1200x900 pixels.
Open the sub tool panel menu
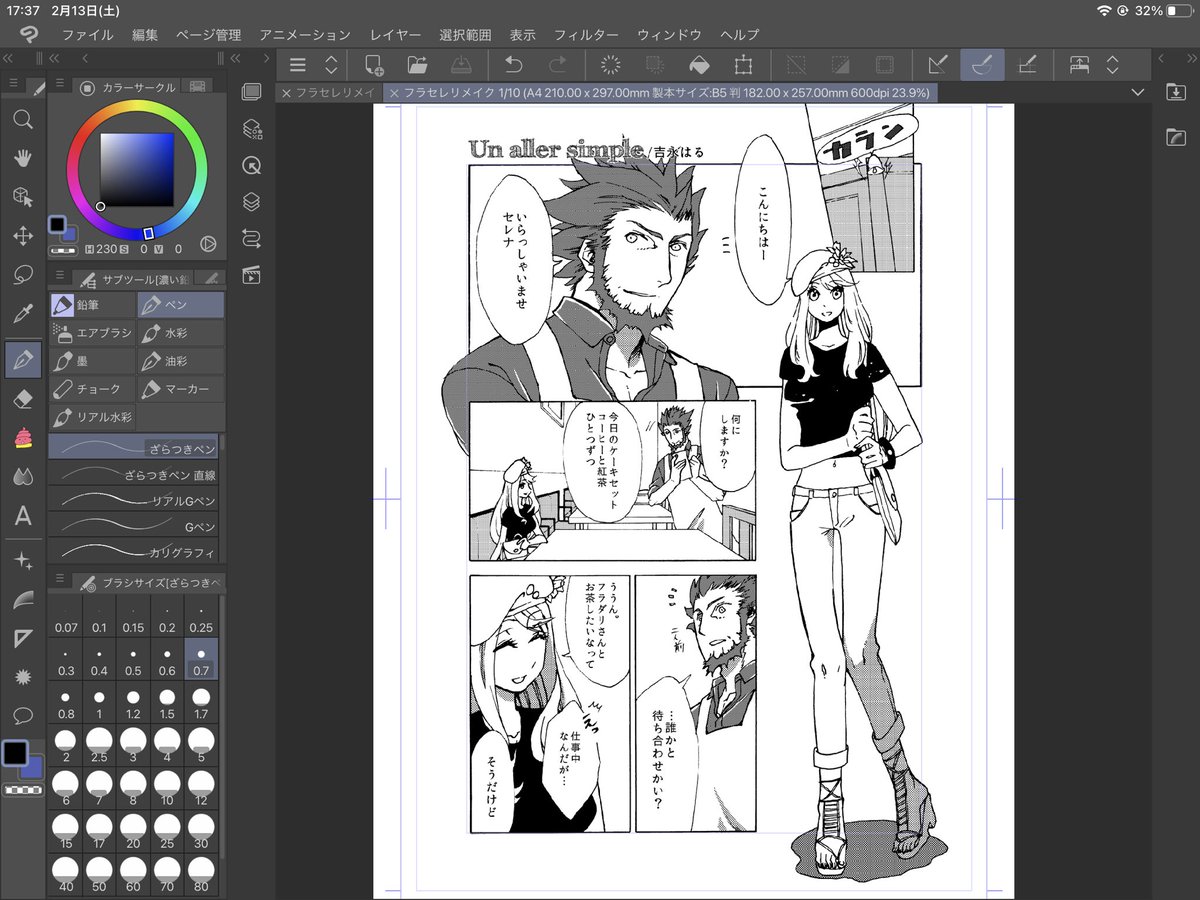coord(60,277)
